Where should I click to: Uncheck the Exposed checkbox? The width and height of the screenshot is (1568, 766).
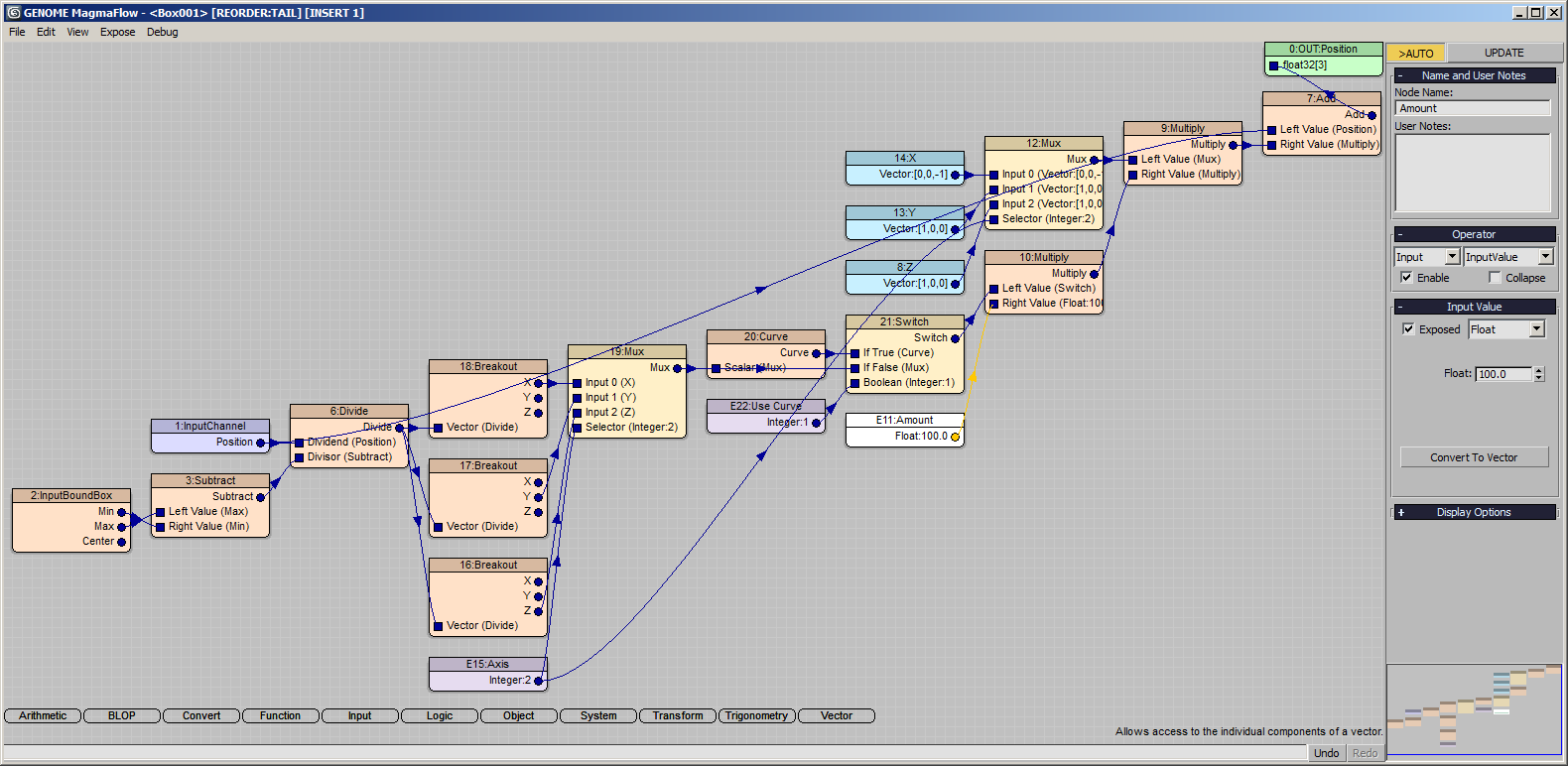coord(1408,329)
